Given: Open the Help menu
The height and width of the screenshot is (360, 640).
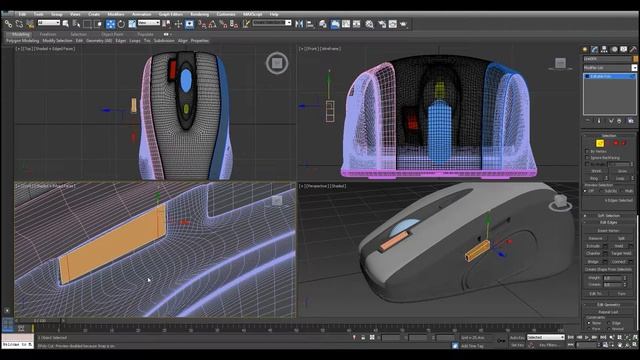Looking at the screenshot, I should [x=274, y=14].
